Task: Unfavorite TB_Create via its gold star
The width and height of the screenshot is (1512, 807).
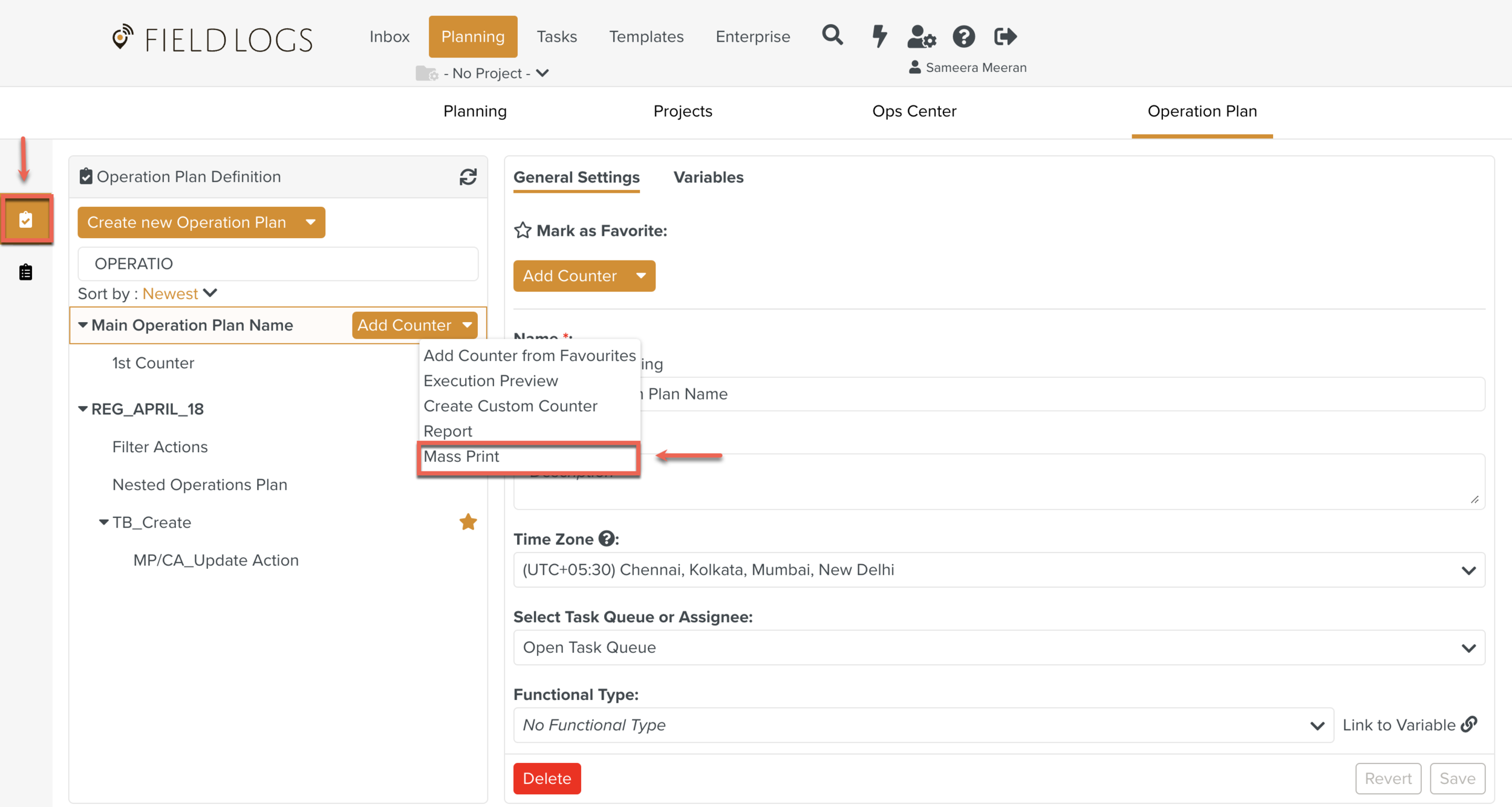Action: (x=468, y=522)
